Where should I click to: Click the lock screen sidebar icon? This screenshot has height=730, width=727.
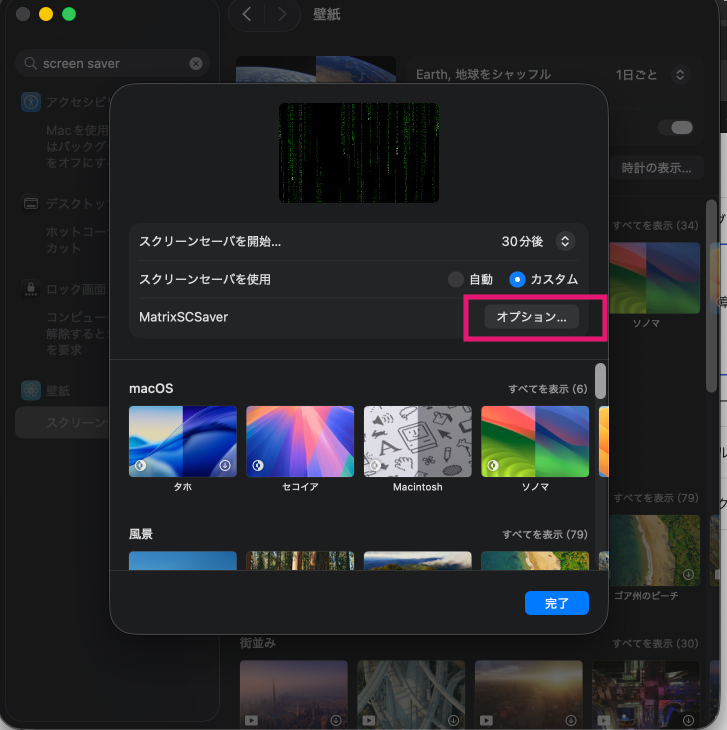pos(31,289)
